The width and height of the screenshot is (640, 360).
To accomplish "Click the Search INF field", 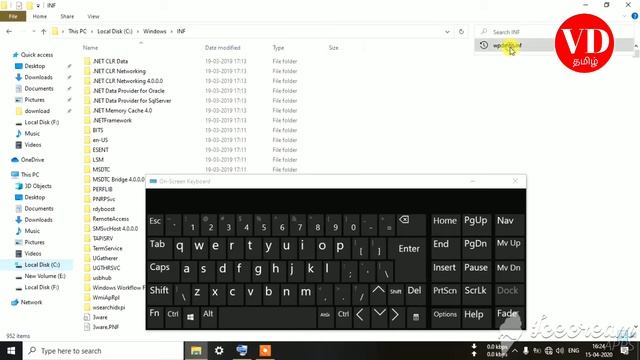I will click(514, 32).
